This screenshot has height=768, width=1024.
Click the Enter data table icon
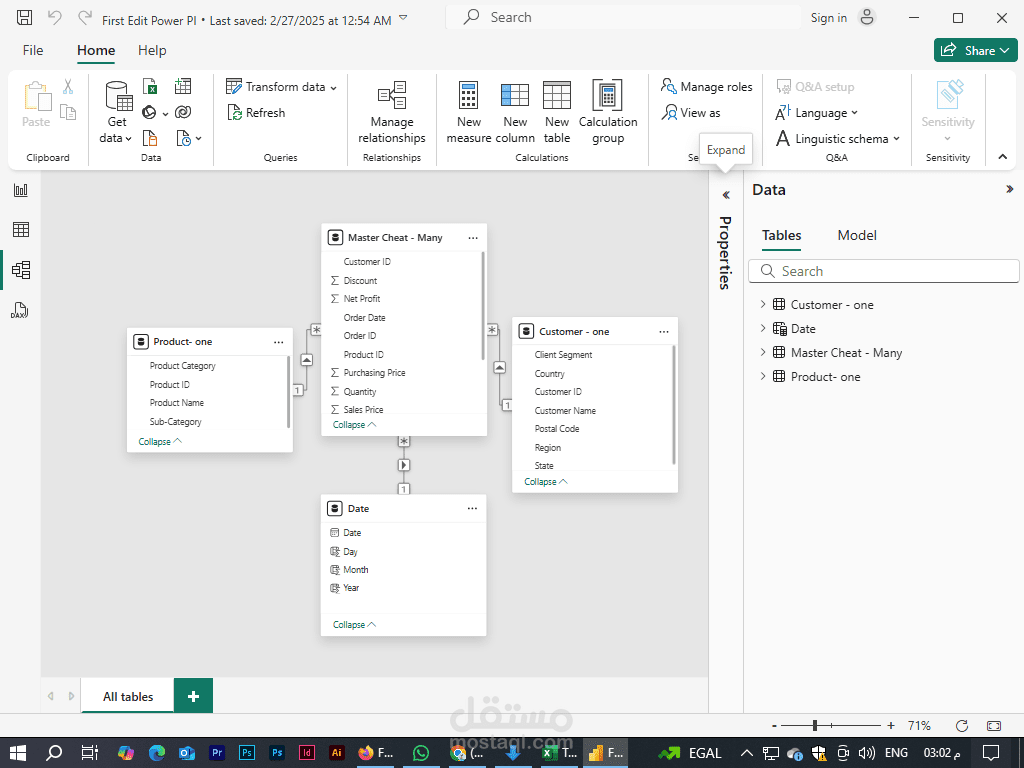[183, 86]
